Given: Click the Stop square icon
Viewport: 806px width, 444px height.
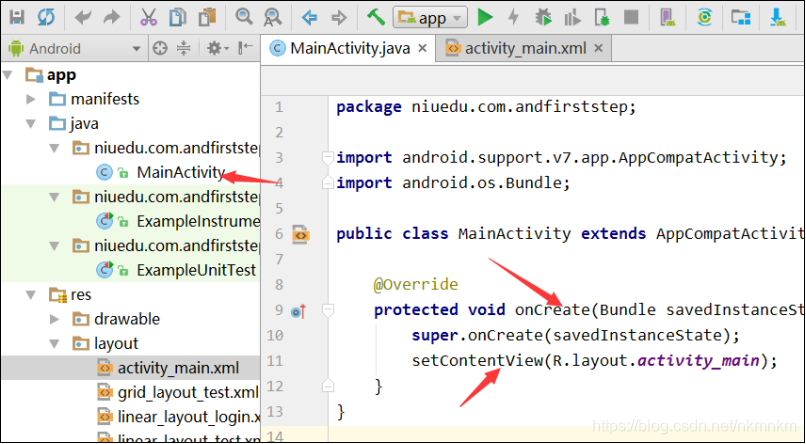Looking at the screenshot, I should click(631, 18).
